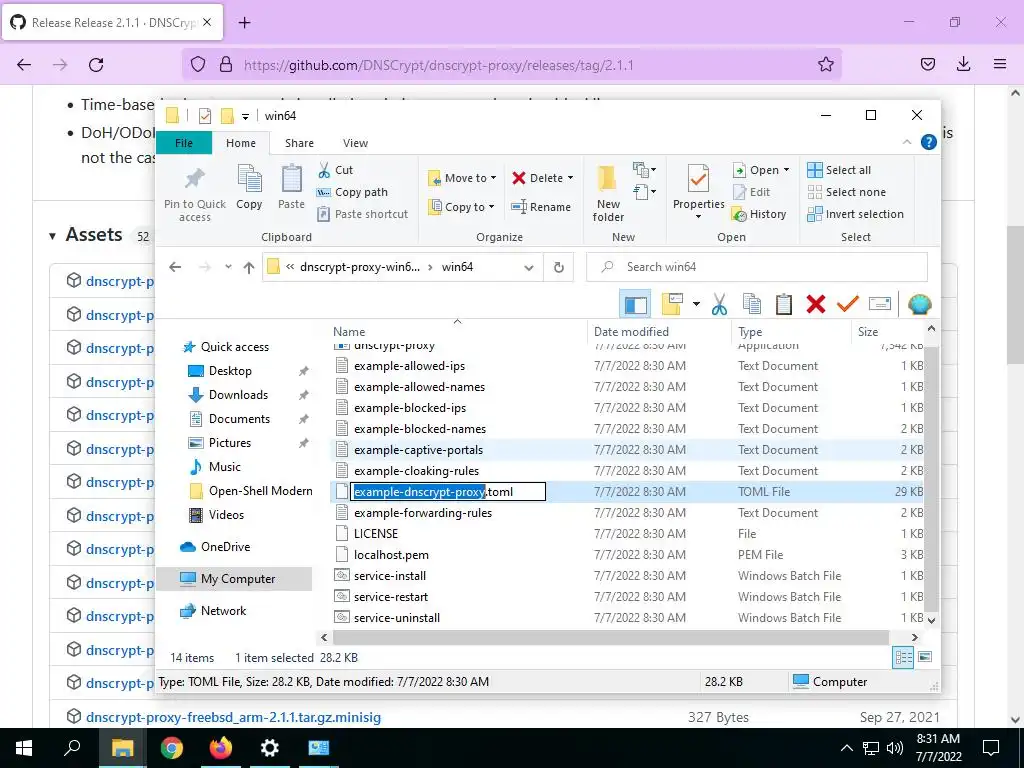The height and width of the screenshot is (768, 1024).
Task: Click Select none in the ribbon
Action: 847,192
